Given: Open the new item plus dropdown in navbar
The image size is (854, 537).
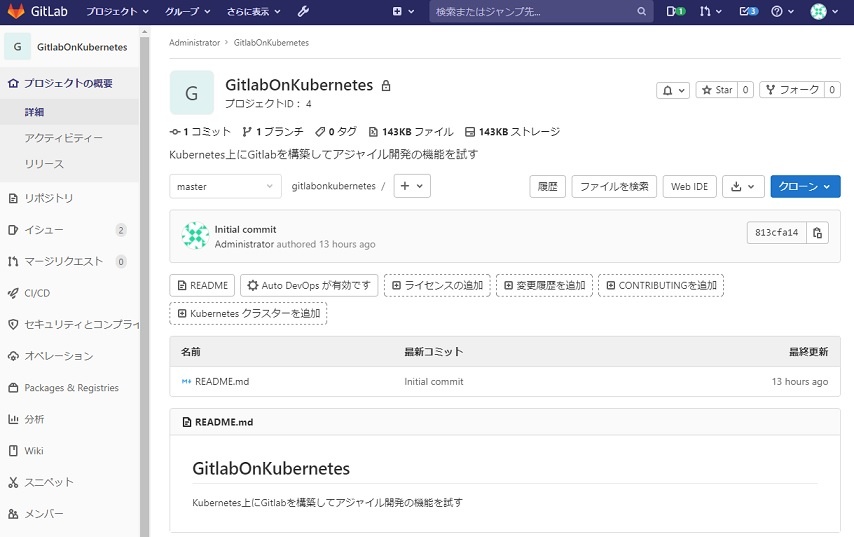Looking at the screenshot, I should pos(403,11).
